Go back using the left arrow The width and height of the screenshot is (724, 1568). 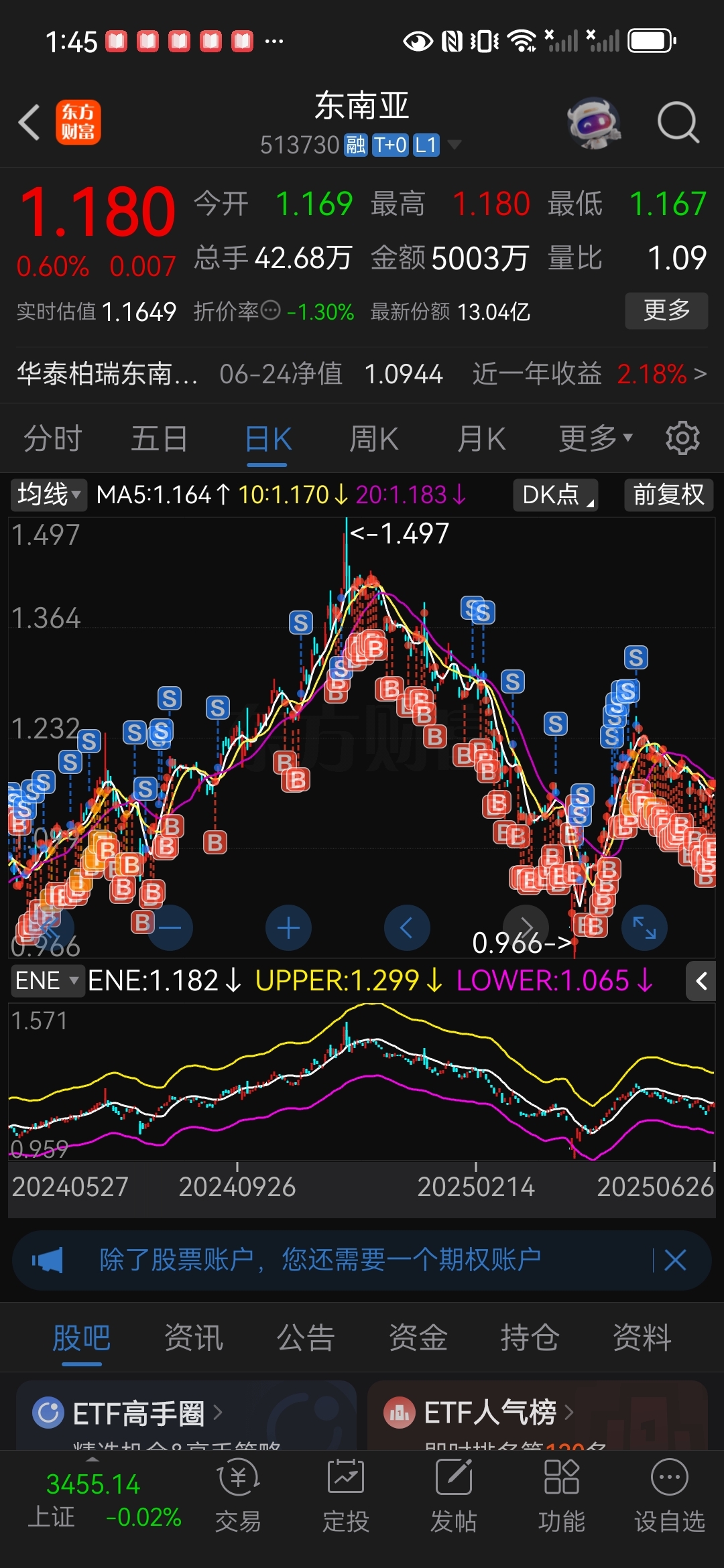click(x=29, y=123)
